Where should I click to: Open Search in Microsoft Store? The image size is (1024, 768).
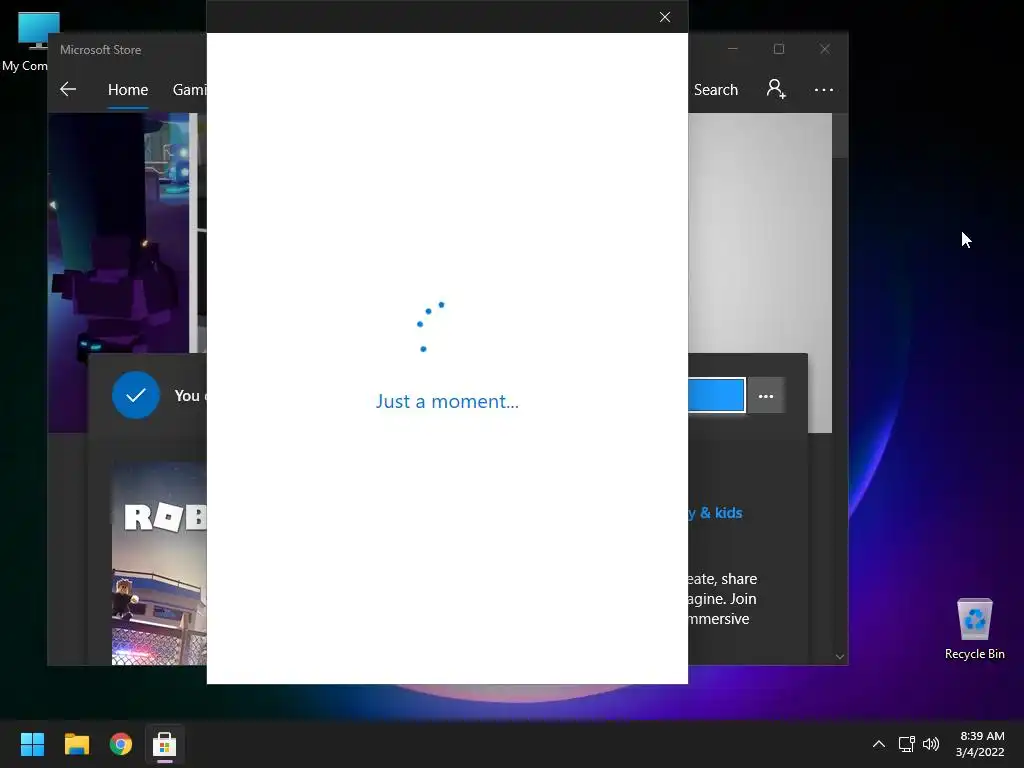pyautogui.click(x=715, y=89)
